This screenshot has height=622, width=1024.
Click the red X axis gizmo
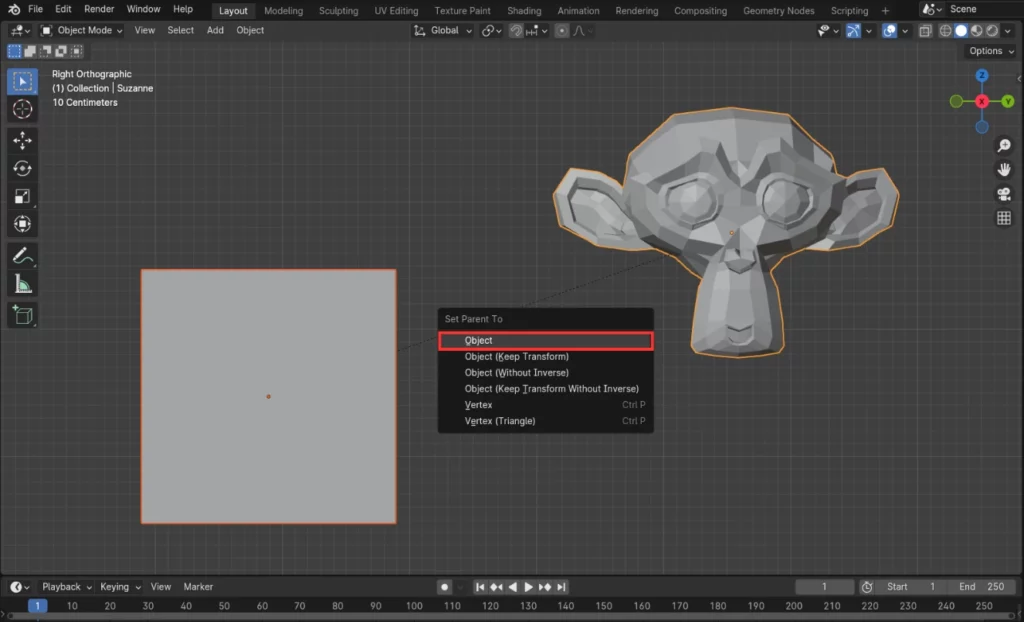[982, 101]
